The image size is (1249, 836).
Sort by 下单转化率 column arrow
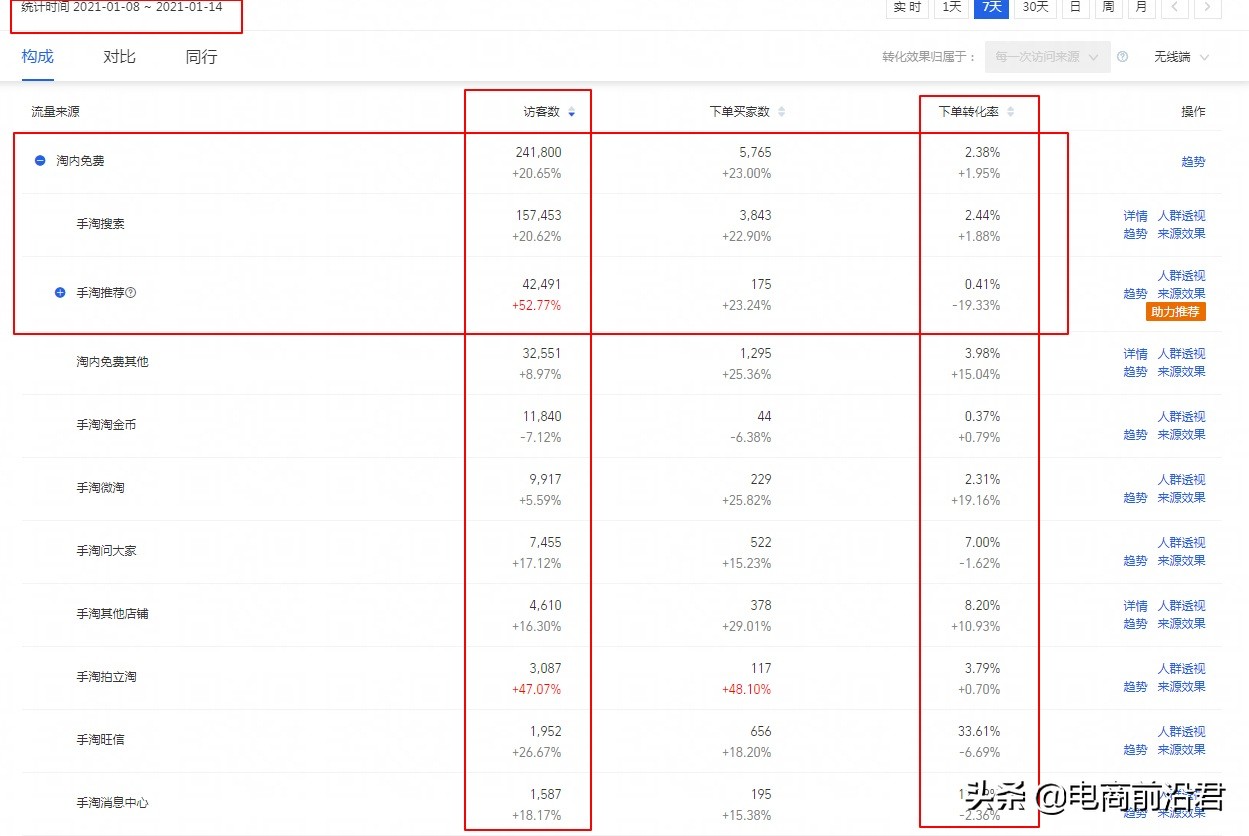(1011, 112)
